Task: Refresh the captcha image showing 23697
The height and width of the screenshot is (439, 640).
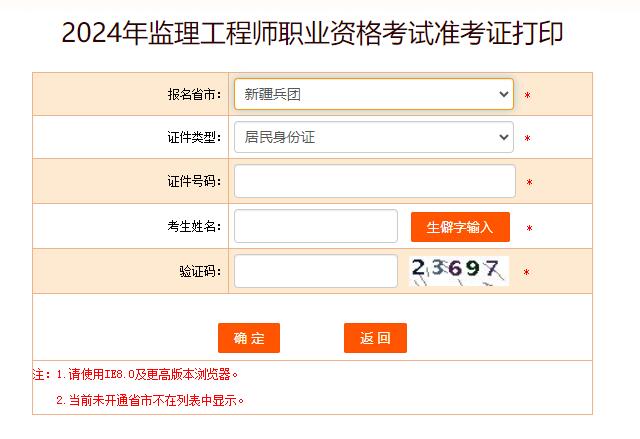Action: tap(459, 271)
